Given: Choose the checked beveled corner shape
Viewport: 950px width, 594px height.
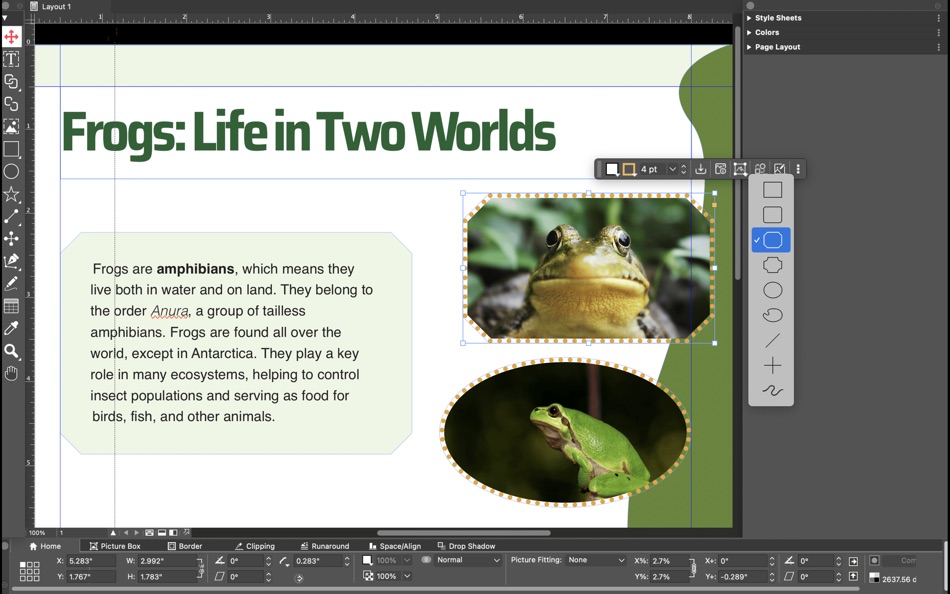Looking at the screenshot, I should (x=772, y=240).
